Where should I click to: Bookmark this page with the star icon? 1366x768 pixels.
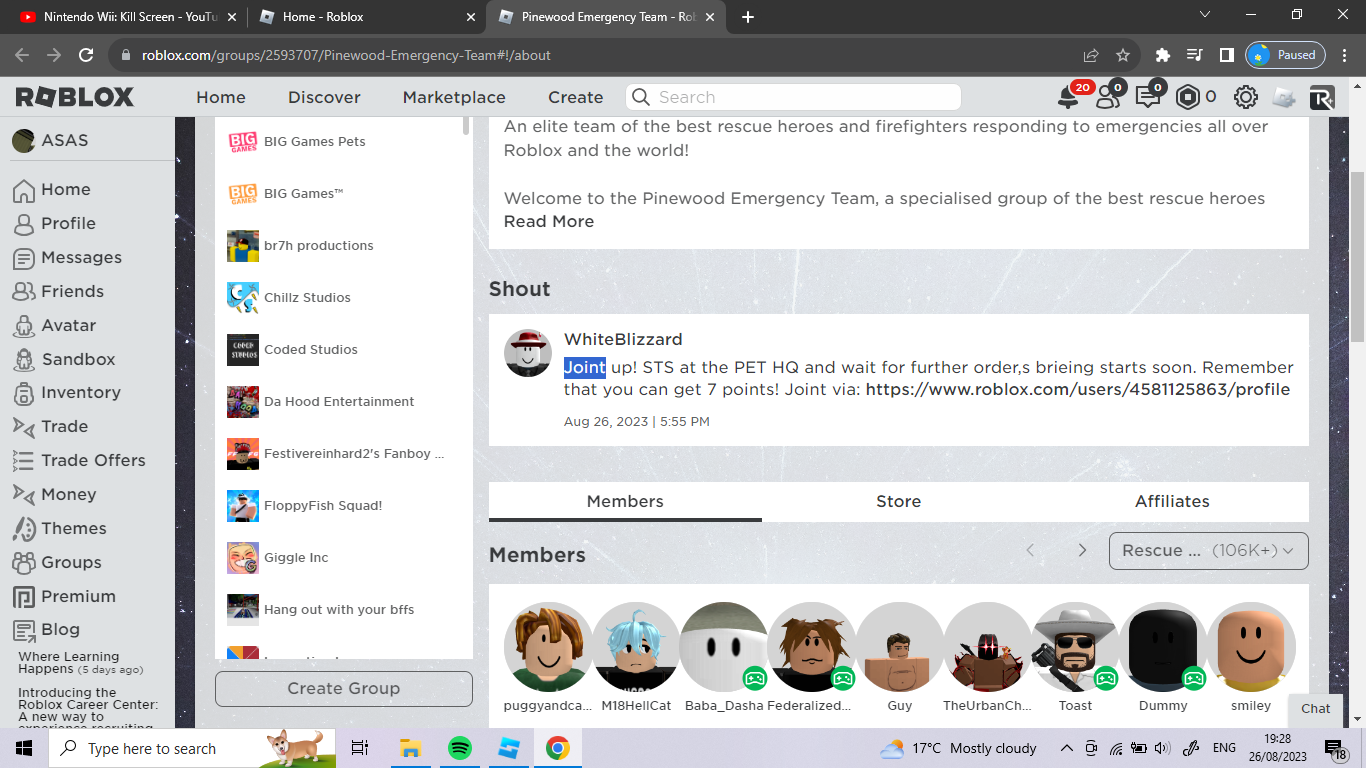[x=1123, y=55]
